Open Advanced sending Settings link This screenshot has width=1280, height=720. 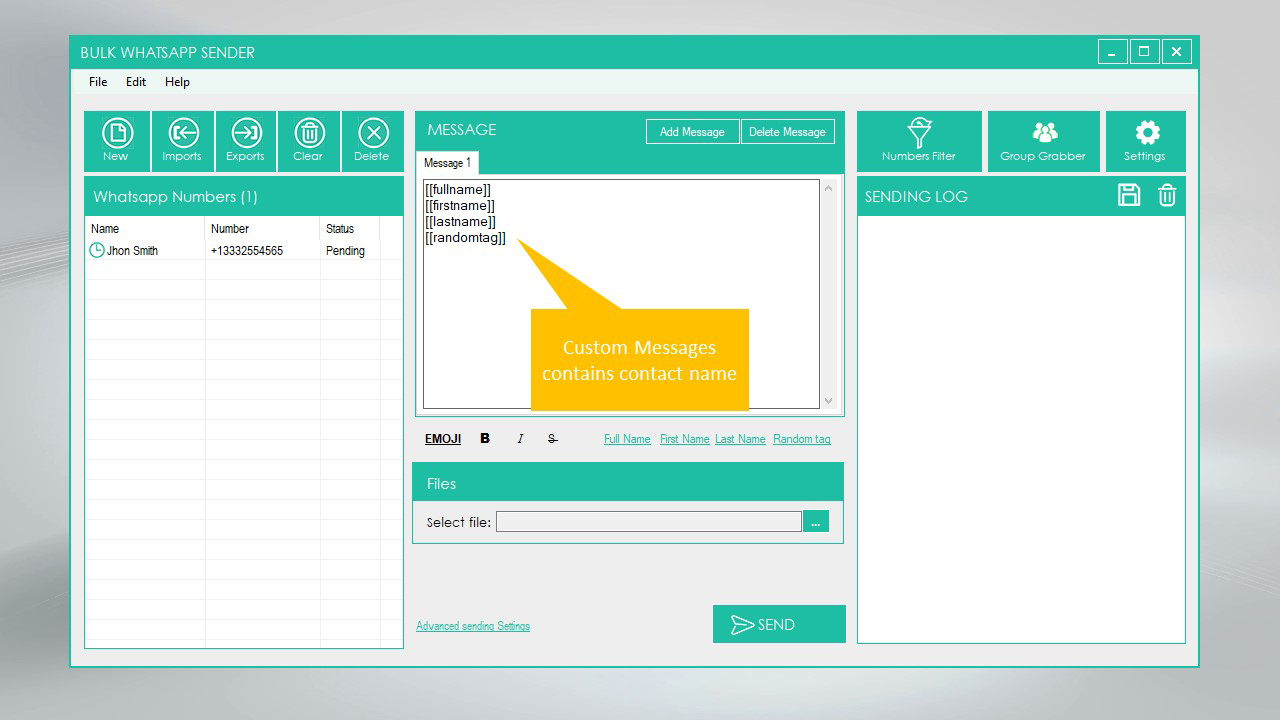473,626
